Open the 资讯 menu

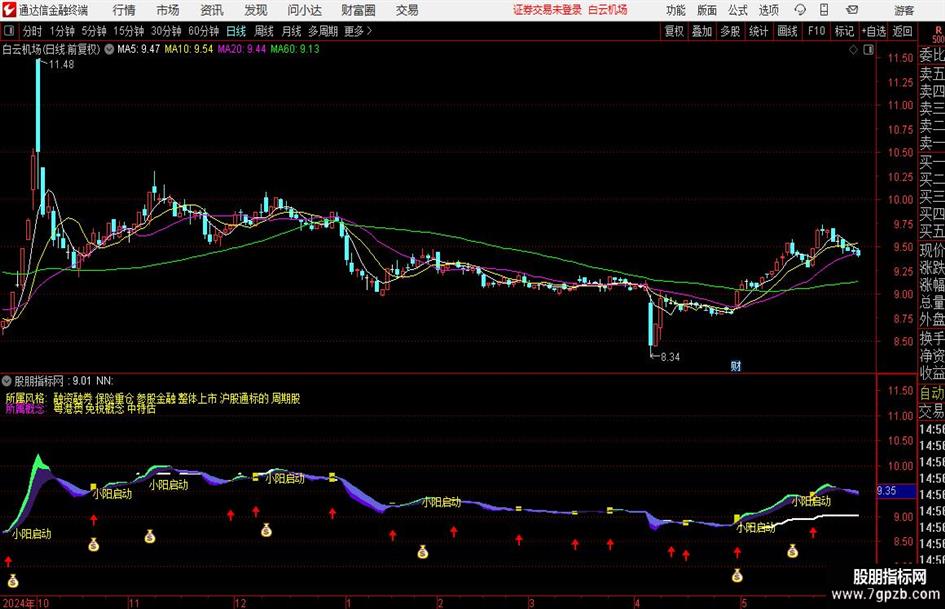(212, 10)
